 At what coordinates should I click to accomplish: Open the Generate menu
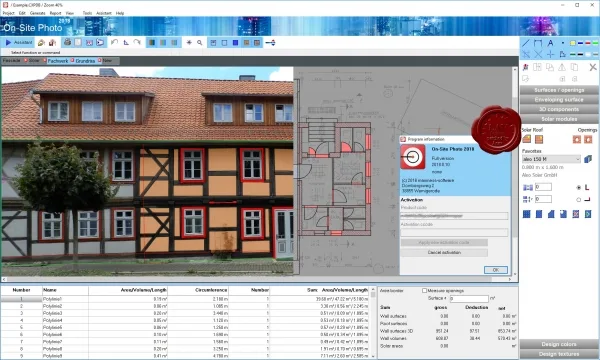38,13
